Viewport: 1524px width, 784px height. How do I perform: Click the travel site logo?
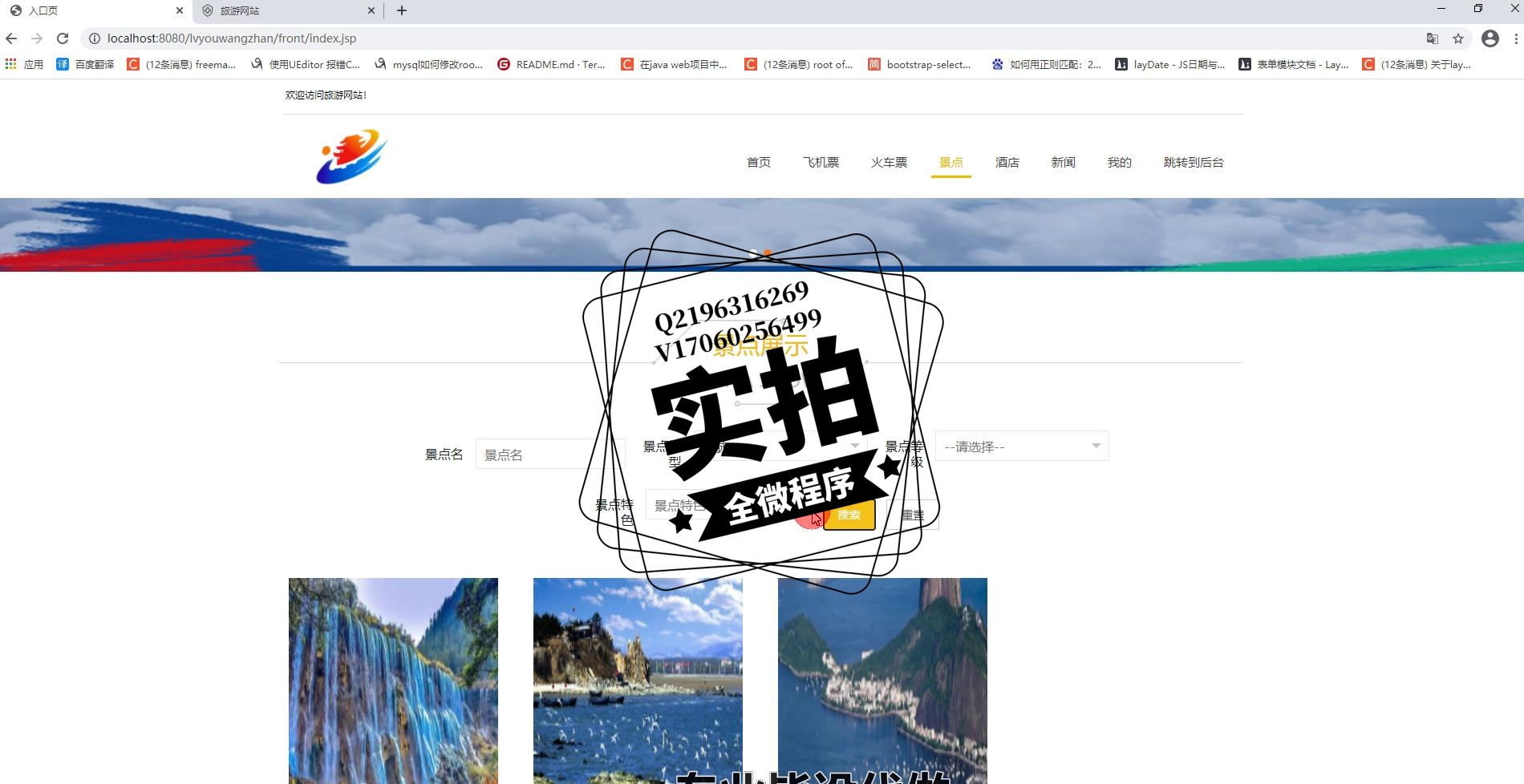351,156
